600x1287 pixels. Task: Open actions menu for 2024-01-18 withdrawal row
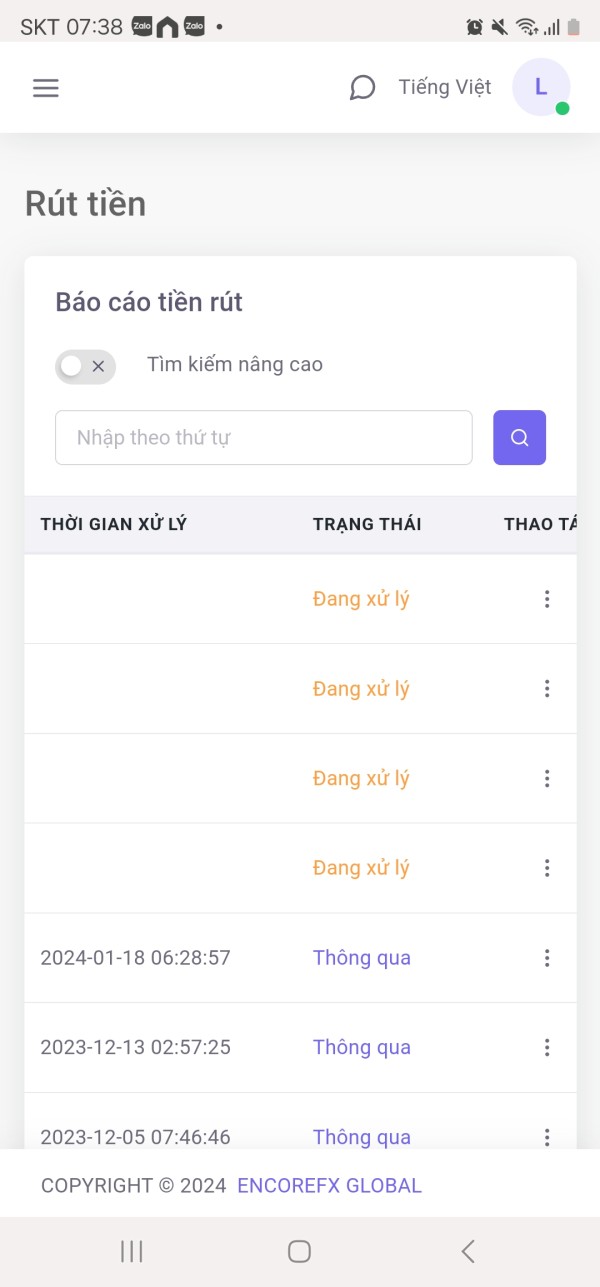(x=547, y=958)
